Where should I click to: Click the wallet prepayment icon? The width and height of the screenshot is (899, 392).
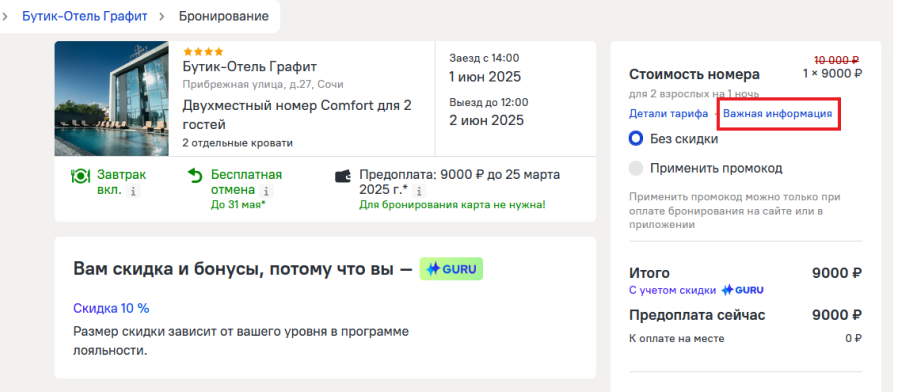[x=343, y=176]
